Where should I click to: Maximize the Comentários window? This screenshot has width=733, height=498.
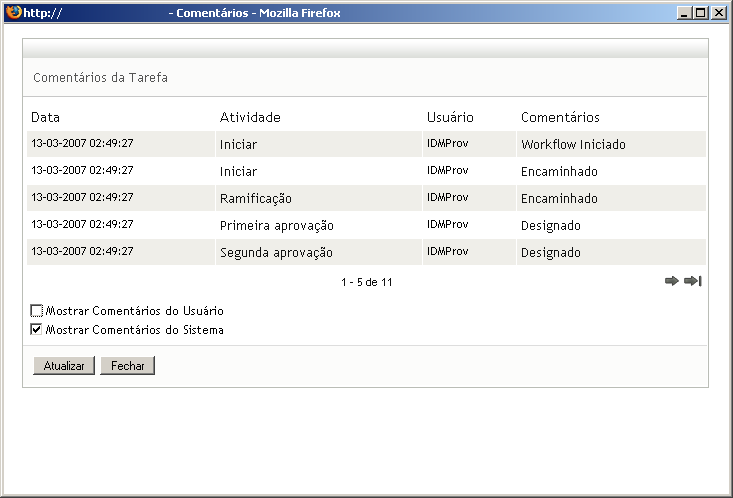pyautogui.click(x=701, y=13)
